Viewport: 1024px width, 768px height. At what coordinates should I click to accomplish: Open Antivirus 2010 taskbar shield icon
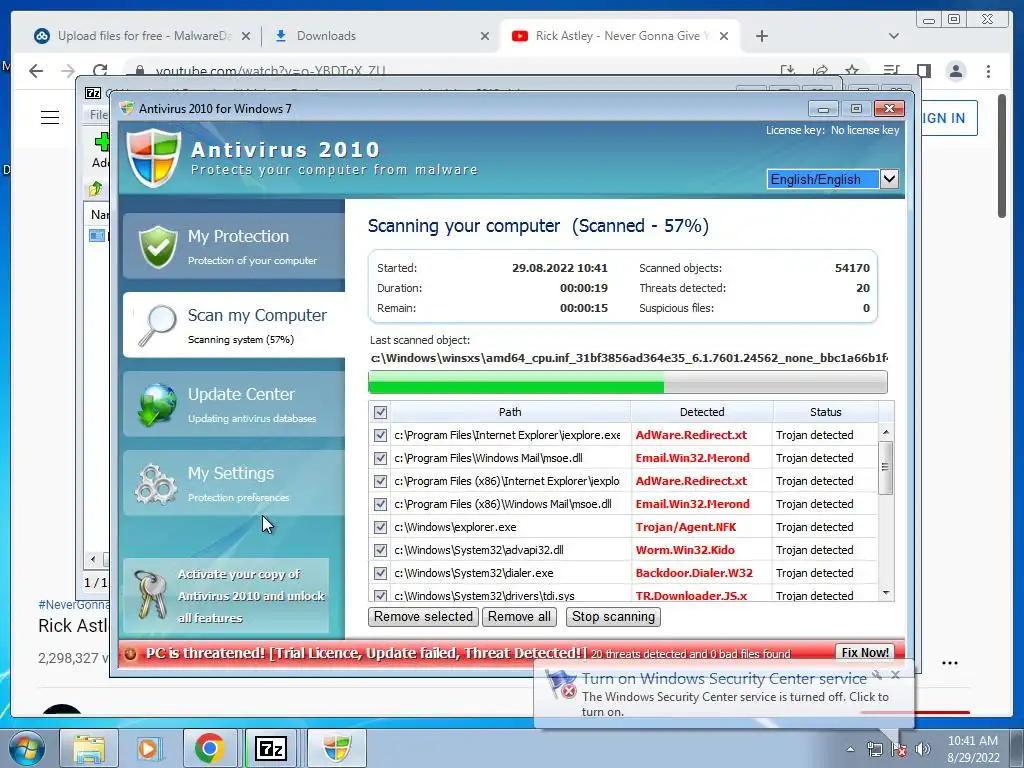(337, 748)
